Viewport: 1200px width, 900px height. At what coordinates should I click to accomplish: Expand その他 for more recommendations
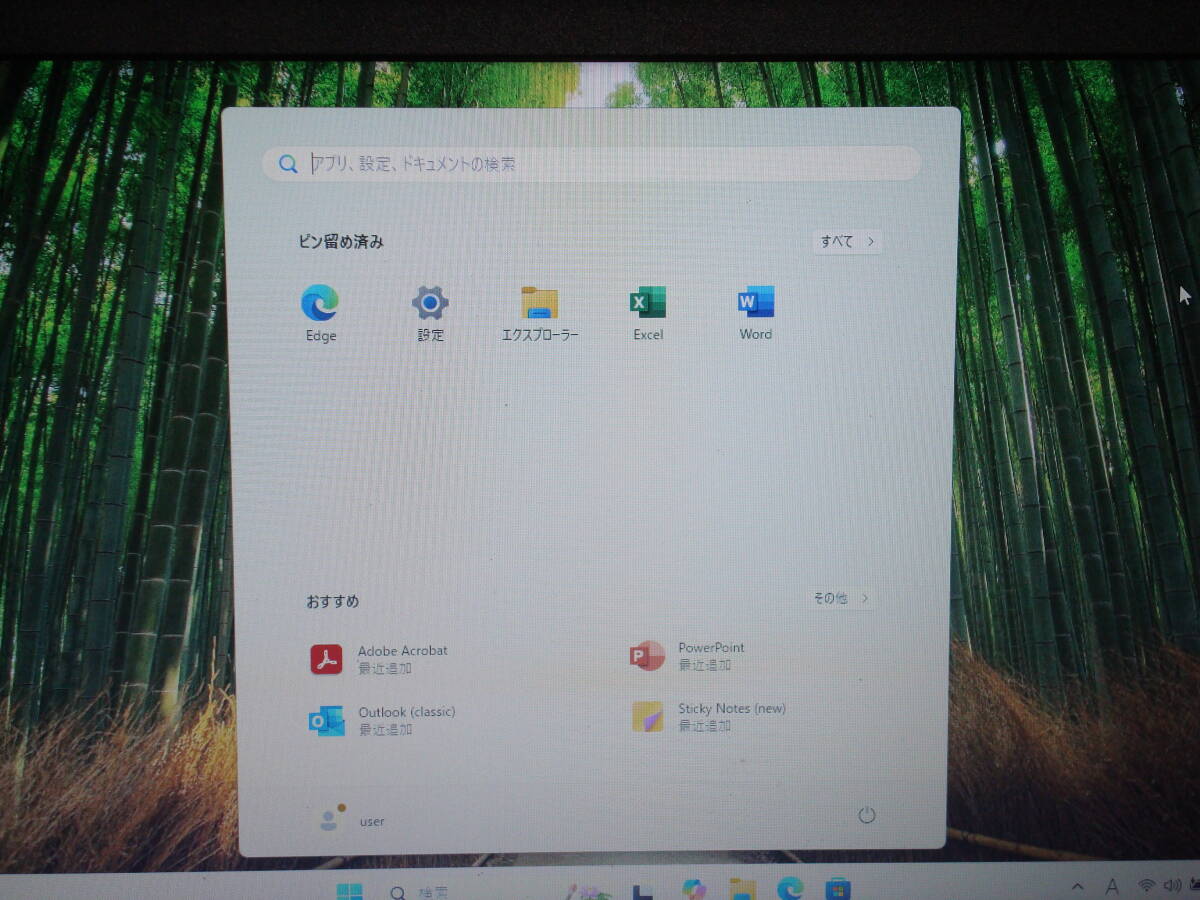[840, 598]
